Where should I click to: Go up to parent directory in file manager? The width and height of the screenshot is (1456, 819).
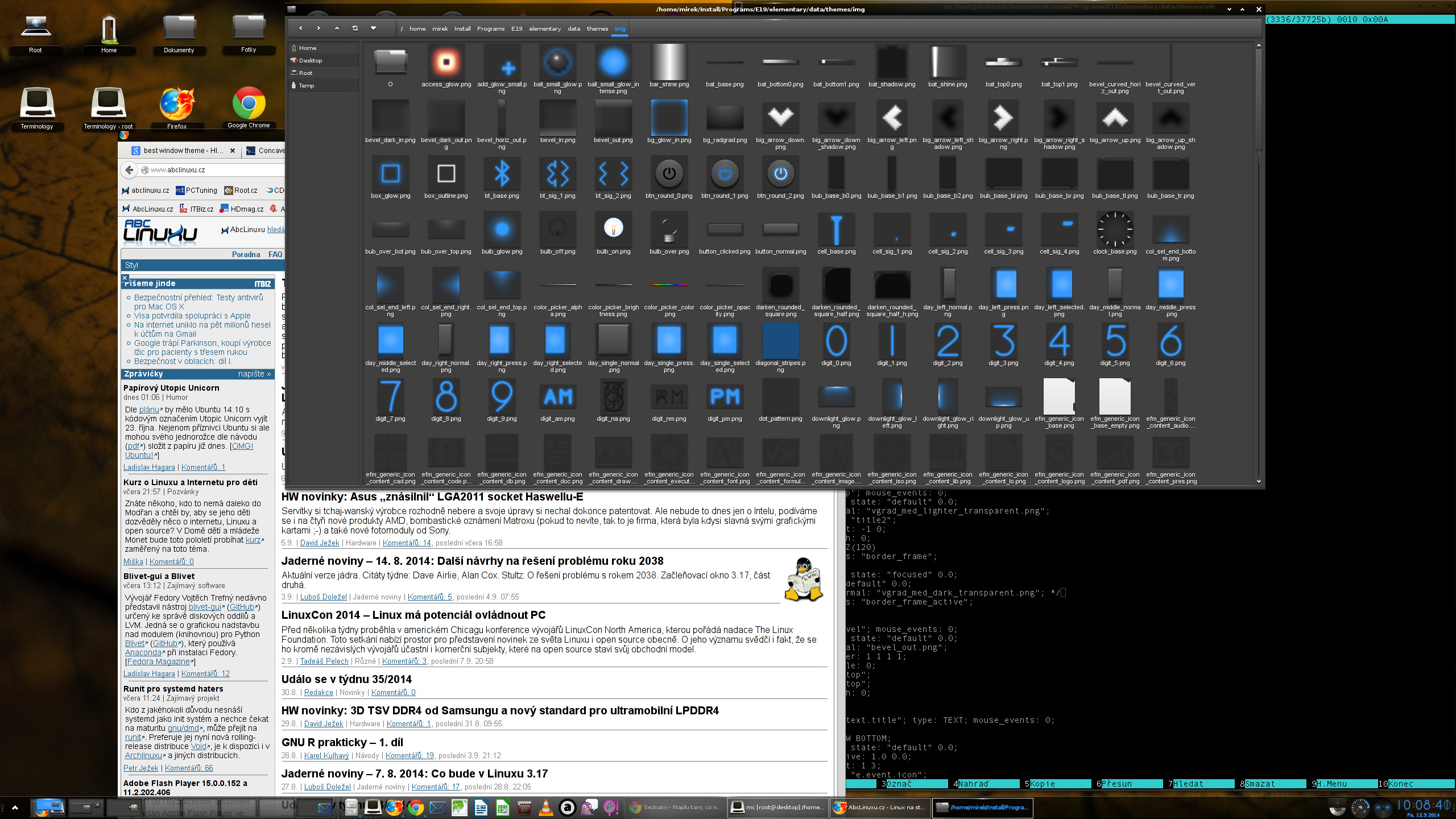(337, 28)
